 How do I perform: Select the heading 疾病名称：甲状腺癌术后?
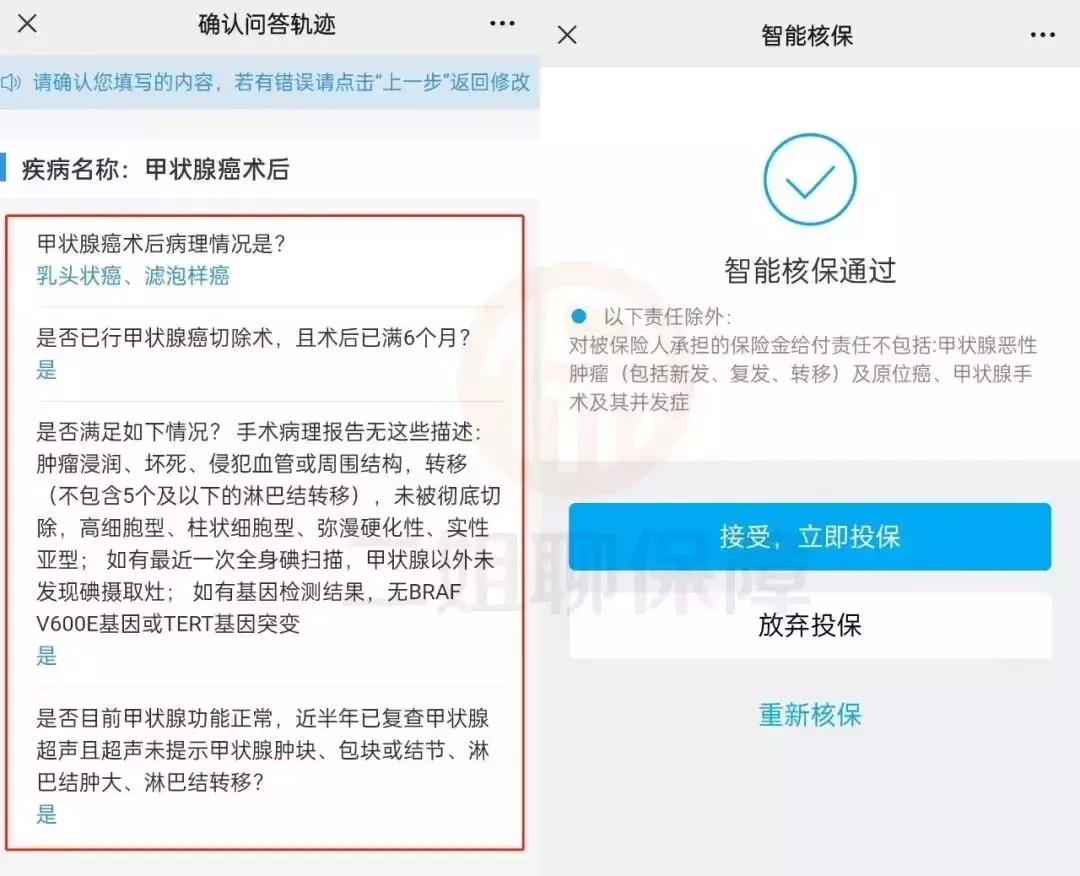(x=155, y=169)
